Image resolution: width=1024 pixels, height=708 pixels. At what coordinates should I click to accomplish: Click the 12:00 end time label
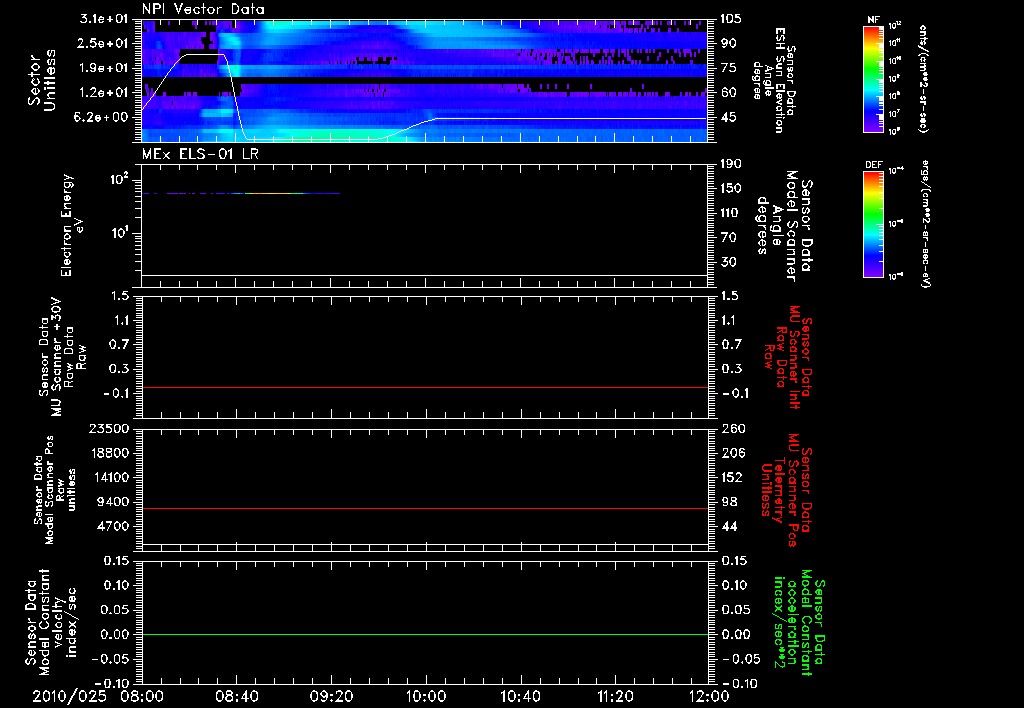(x=708, y=696)
